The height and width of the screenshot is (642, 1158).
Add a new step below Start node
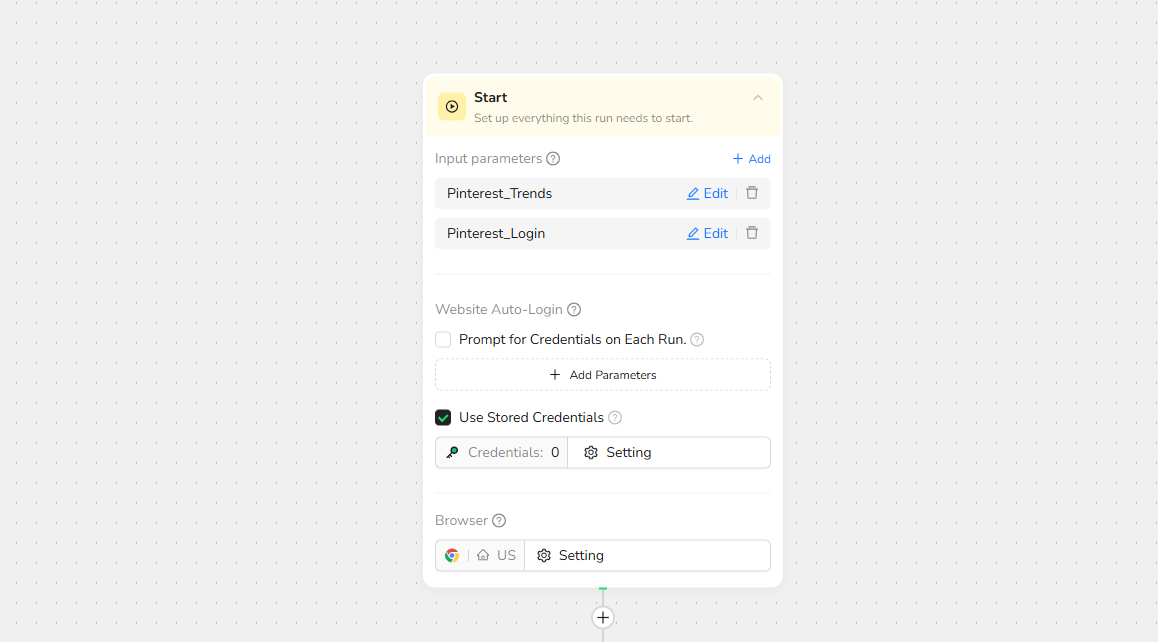(602, 618)
